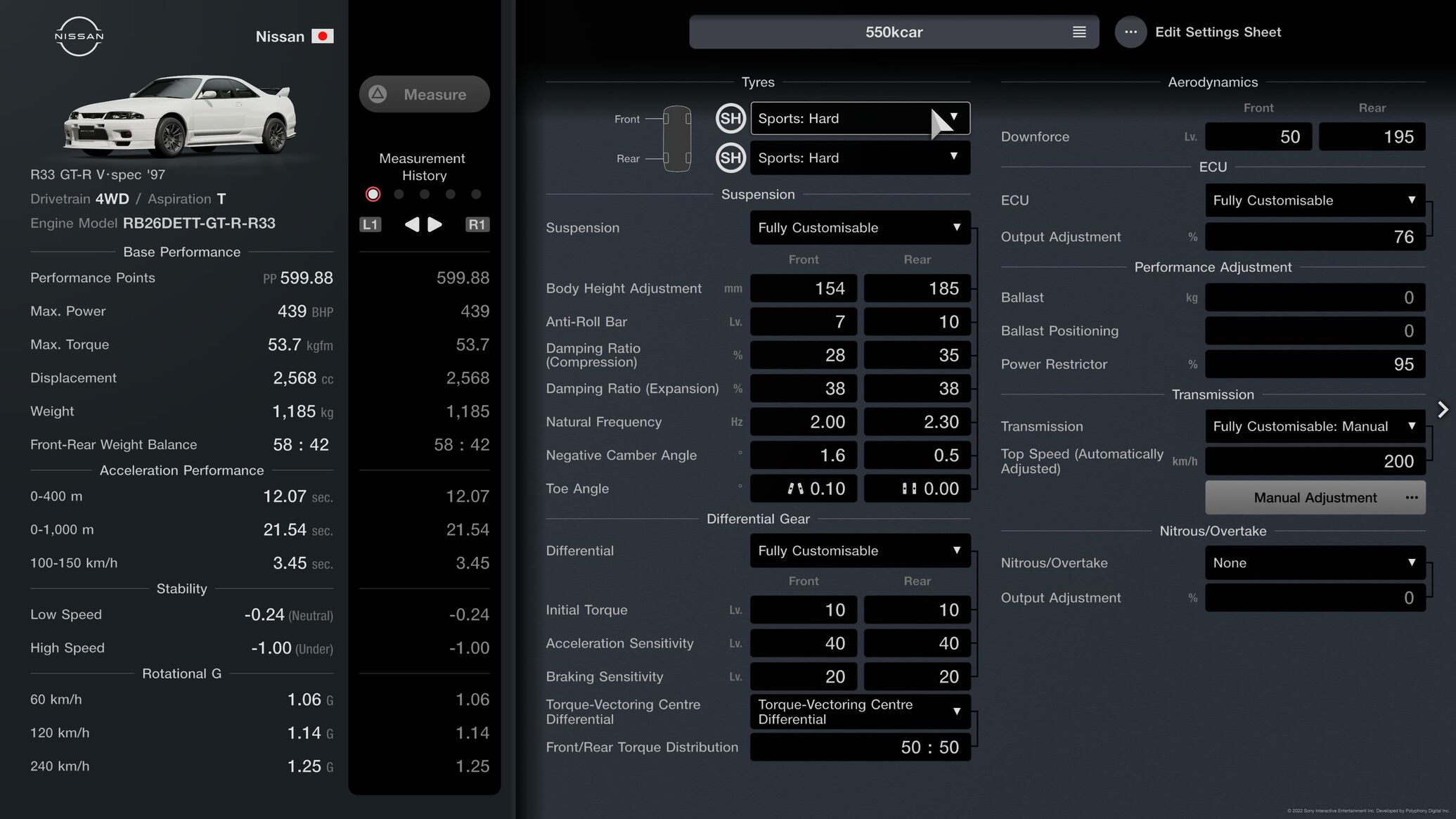Image resolution: width=1456 pixels, height=819 pixels.
Task: Select rear compression damping ratio 35
Action: (x=917, y=355)
